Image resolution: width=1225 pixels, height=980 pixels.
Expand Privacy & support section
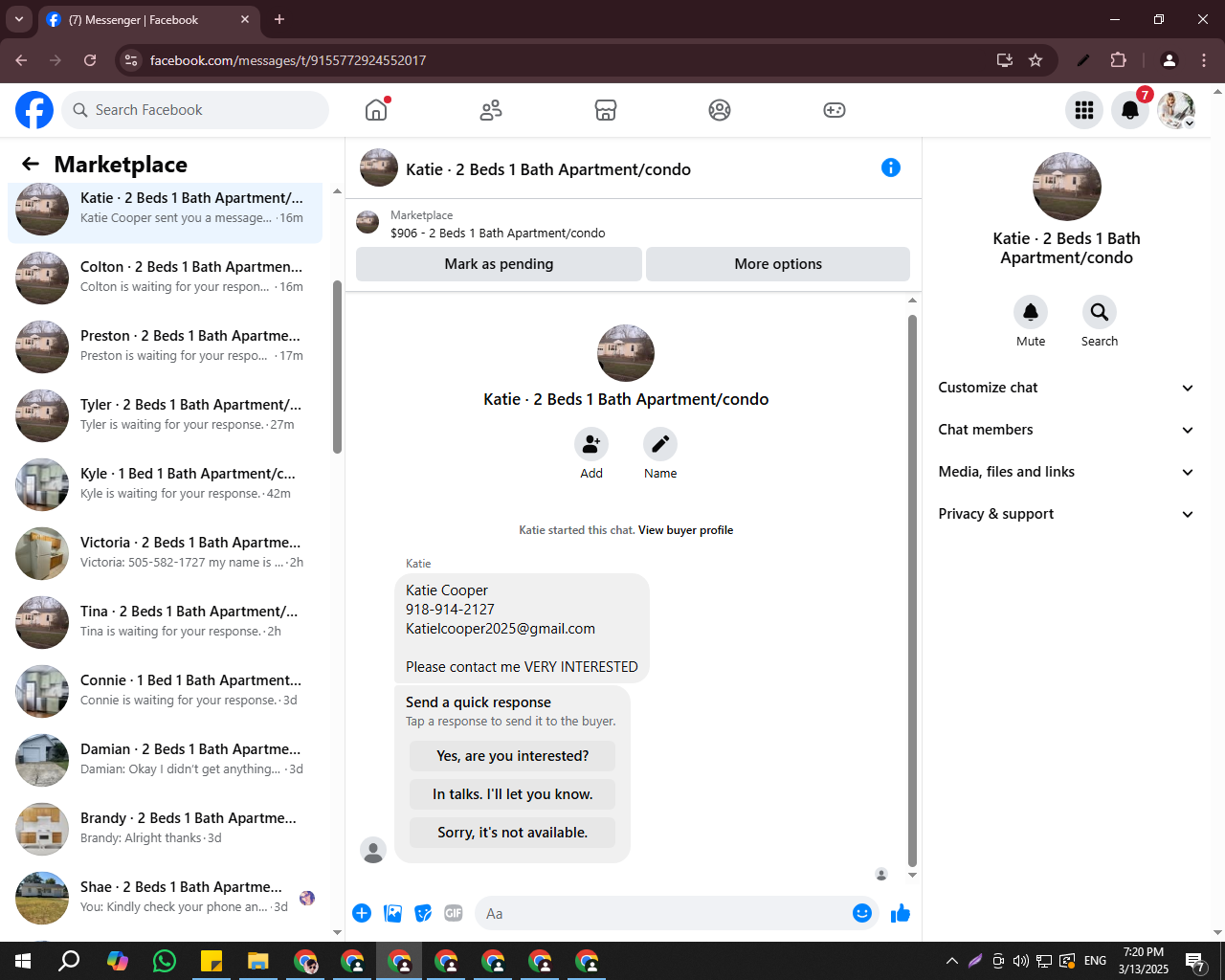coord(1066,514)
